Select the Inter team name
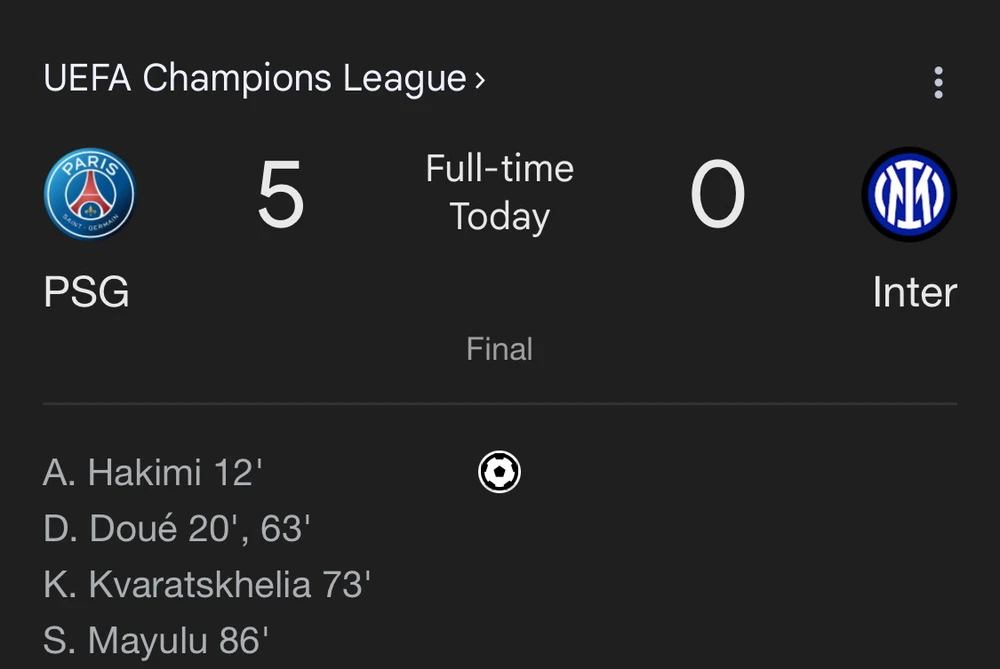The width and height of the screenshot is (1000, 669). tap(914, 293)
